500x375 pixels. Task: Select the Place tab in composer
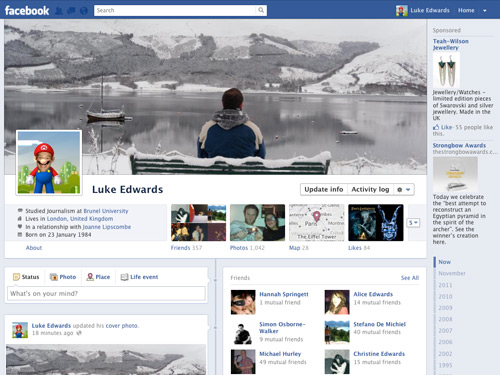98,277
